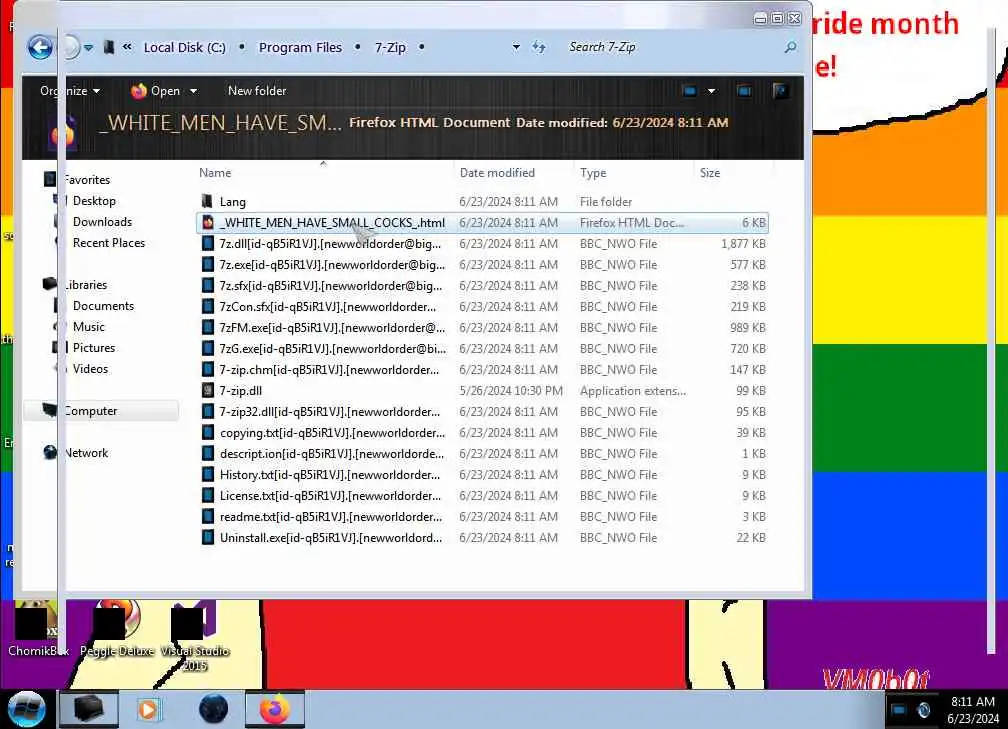
Task: Click the Lang folder icon
Action: pyautogui.click(x=207, y=201)
